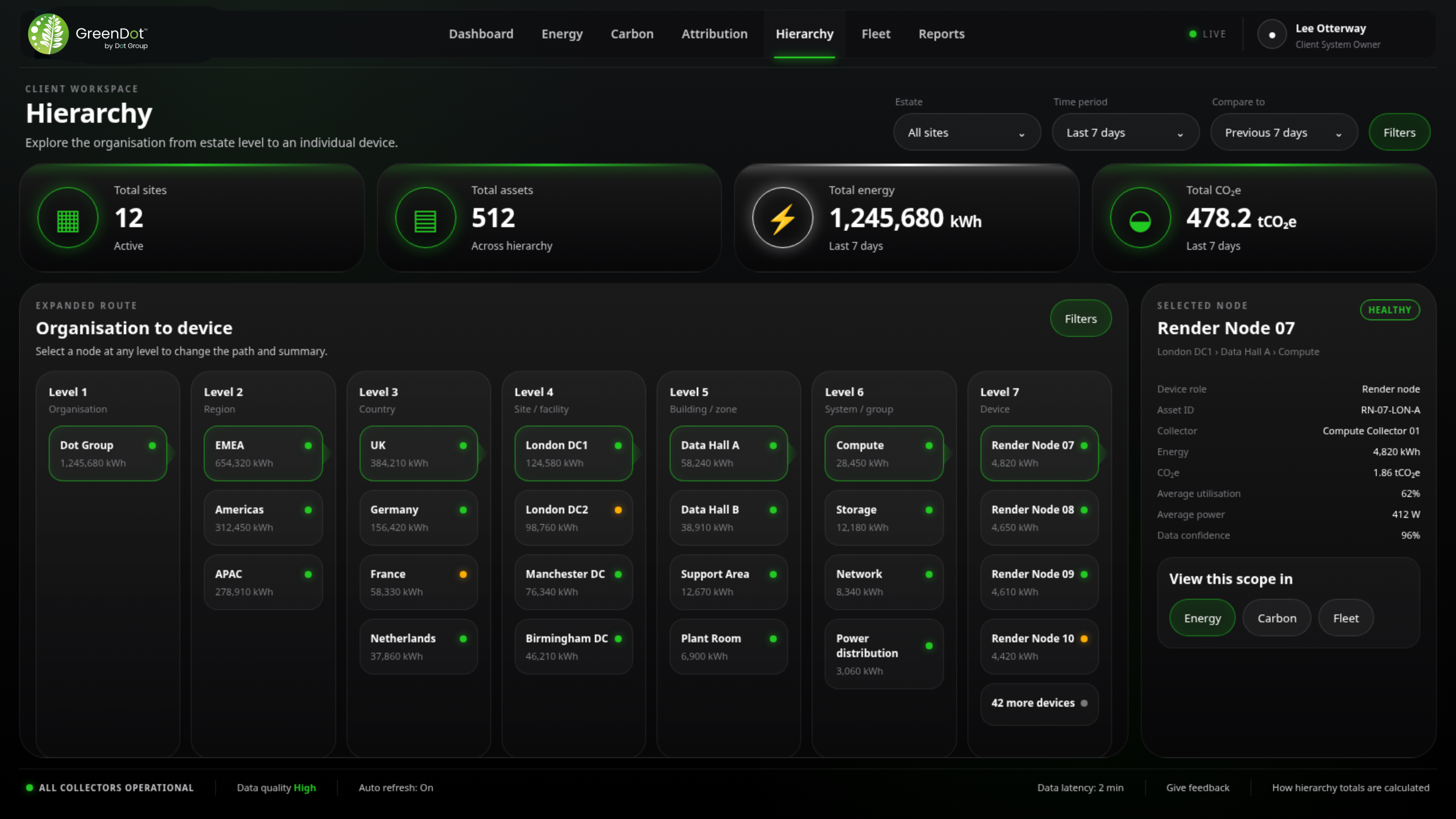Viewport: 1456px width, 819px height.
Task: Open the Compare to Previous 7 days dropdown
Action: pyautogui.click(x=1284, y=132)
